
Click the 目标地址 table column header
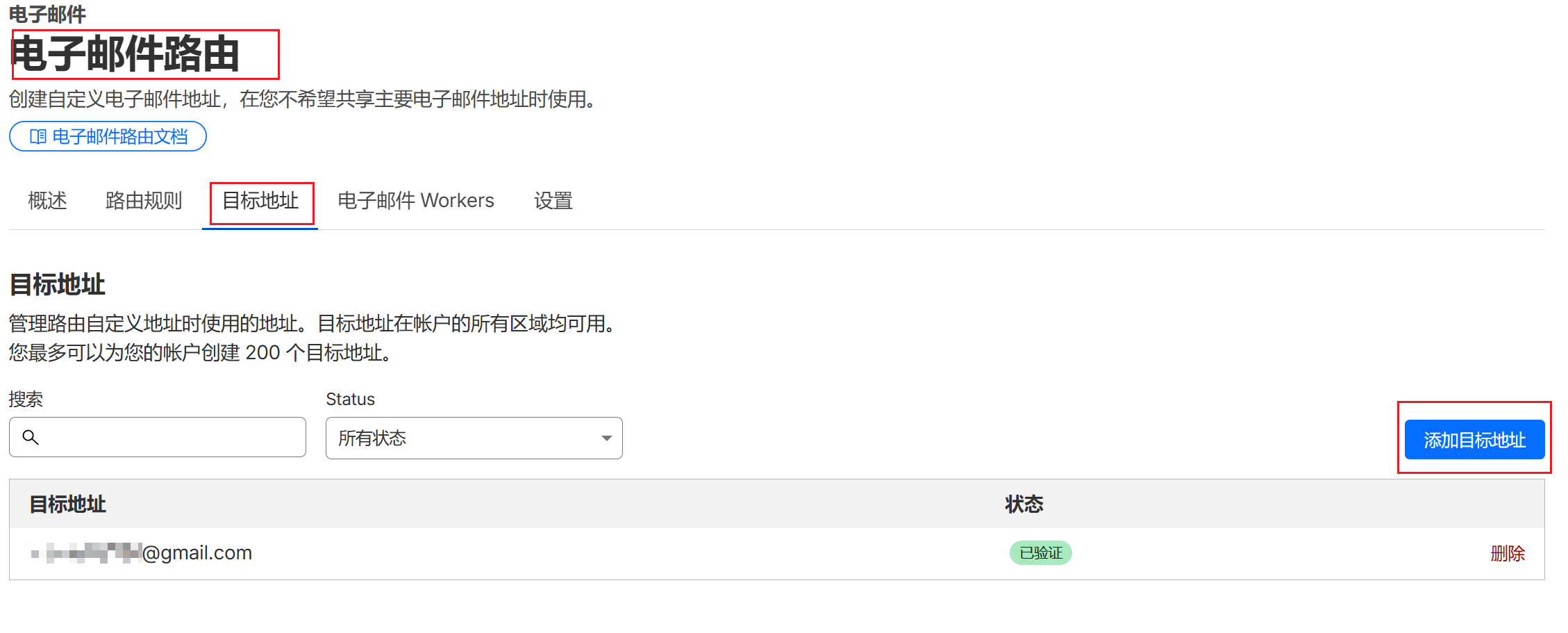tap(67, 504)
